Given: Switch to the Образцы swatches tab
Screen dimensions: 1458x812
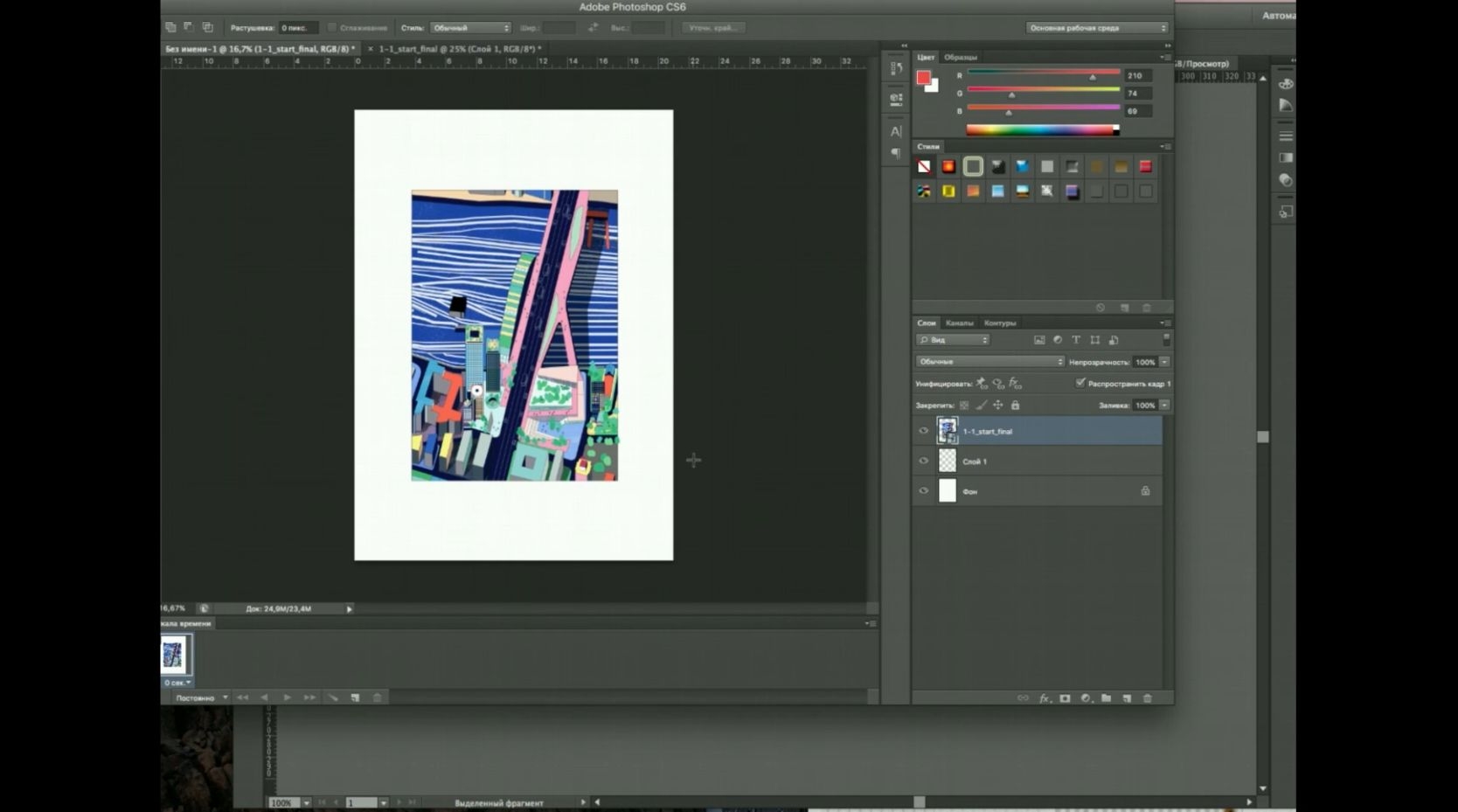Looking at the screenshot, I should [x=961, y=58].
